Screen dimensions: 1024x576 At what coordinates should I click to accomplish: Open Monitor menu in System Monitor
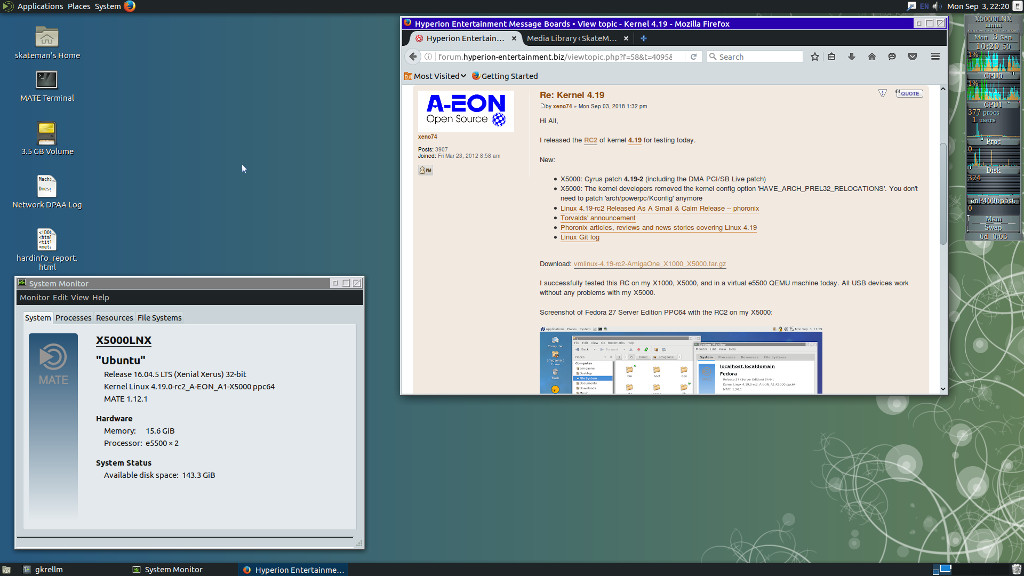34,297
